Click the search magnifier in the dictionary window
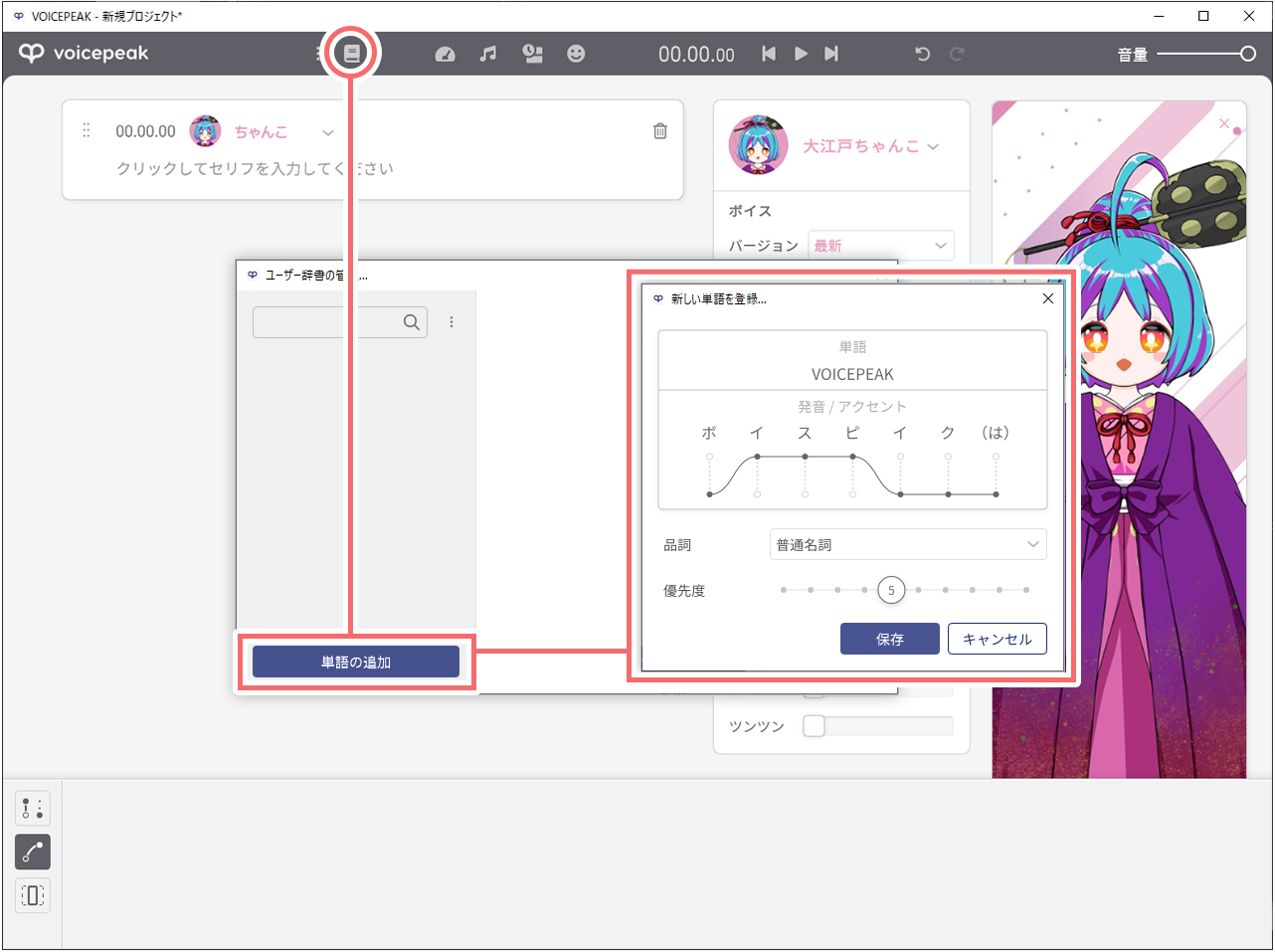Viewport: 1275px width, 952px height. point(412,322)
